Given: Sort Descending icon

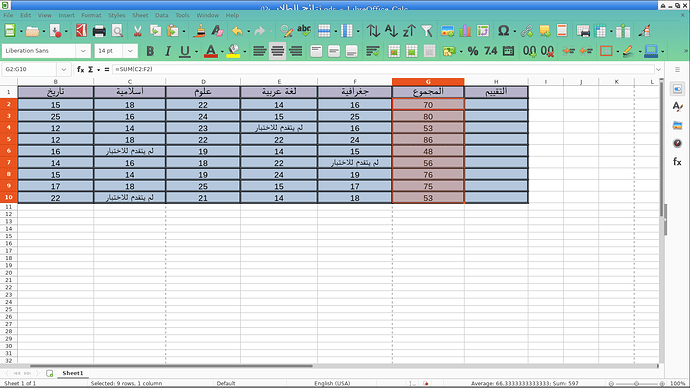Looking at the screenshot, I should pyautogui.click(x=409, y=31).
